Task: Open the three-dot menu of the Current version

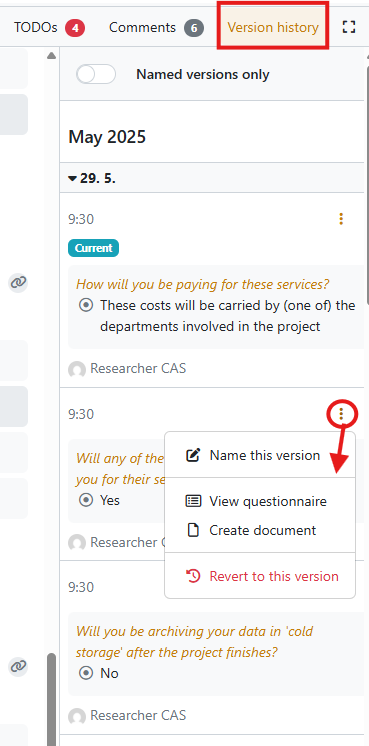Action: pyautogui.click(x=341, y=219)
